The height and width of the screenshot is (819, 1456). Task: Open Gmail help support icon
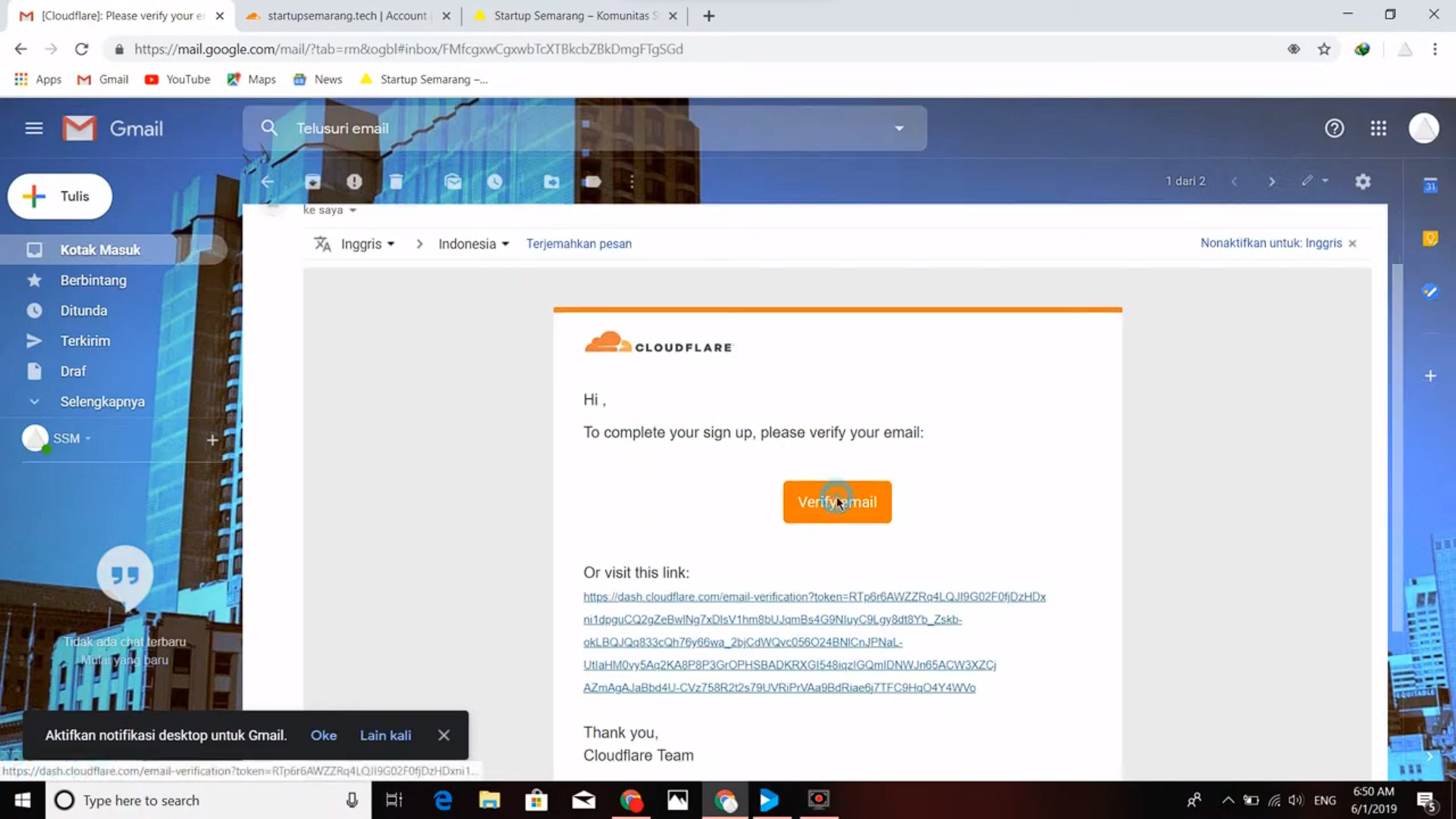pos(1334,128)
